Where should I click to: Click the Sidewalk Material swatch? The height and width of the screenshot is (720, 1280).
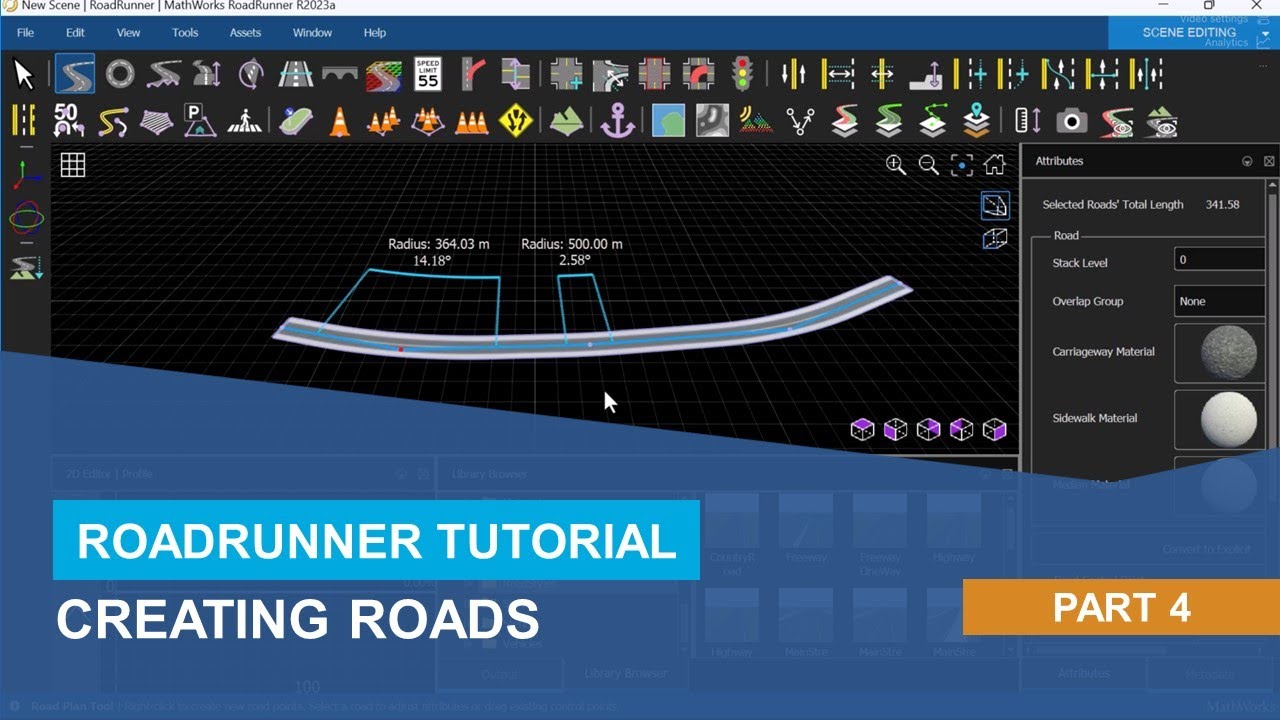pyautogui.click(x=1228, y=418)
